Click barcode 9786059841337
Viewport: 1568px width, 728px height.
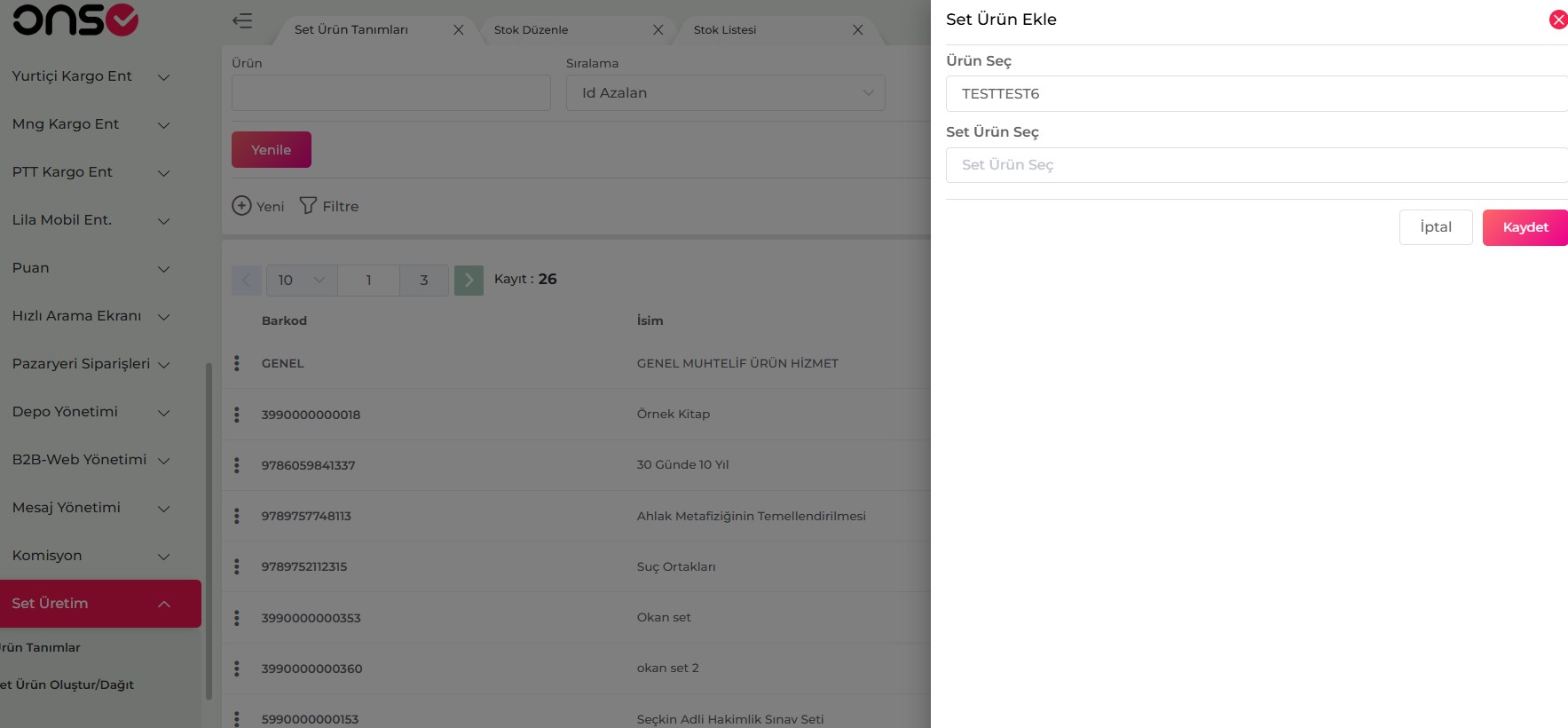(x=308, y=465)
